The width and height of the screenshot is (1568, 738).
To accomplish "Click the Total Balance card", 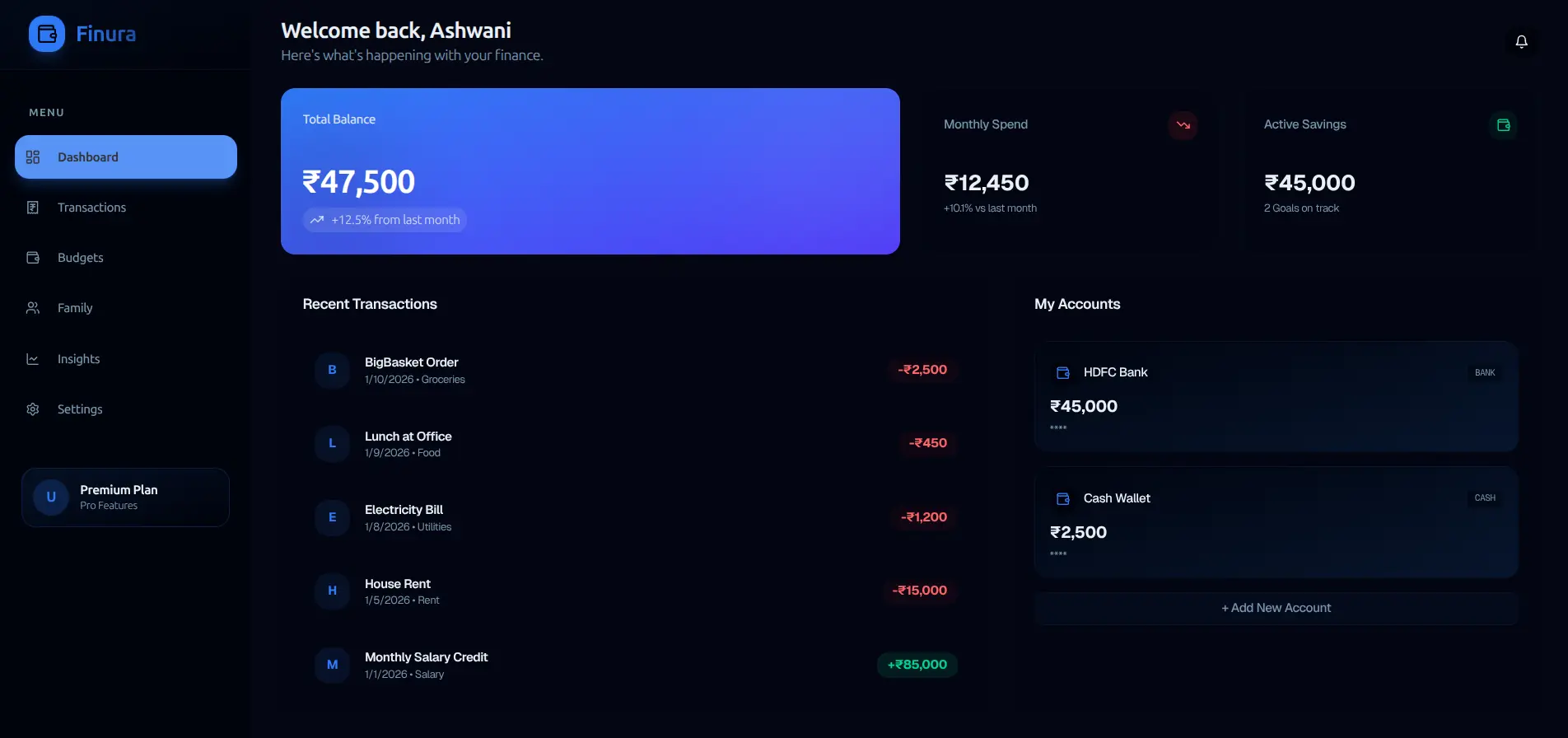I will [x=590, y=171].
